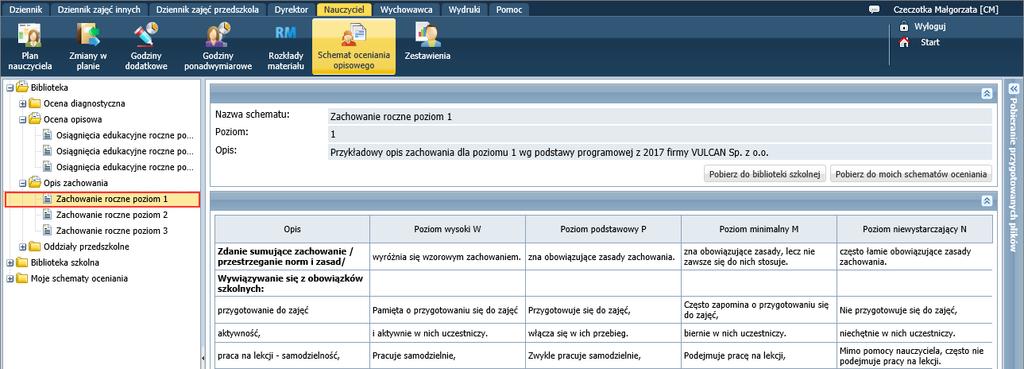
Task: Click the Start link
Action: [x=930, y=42]
